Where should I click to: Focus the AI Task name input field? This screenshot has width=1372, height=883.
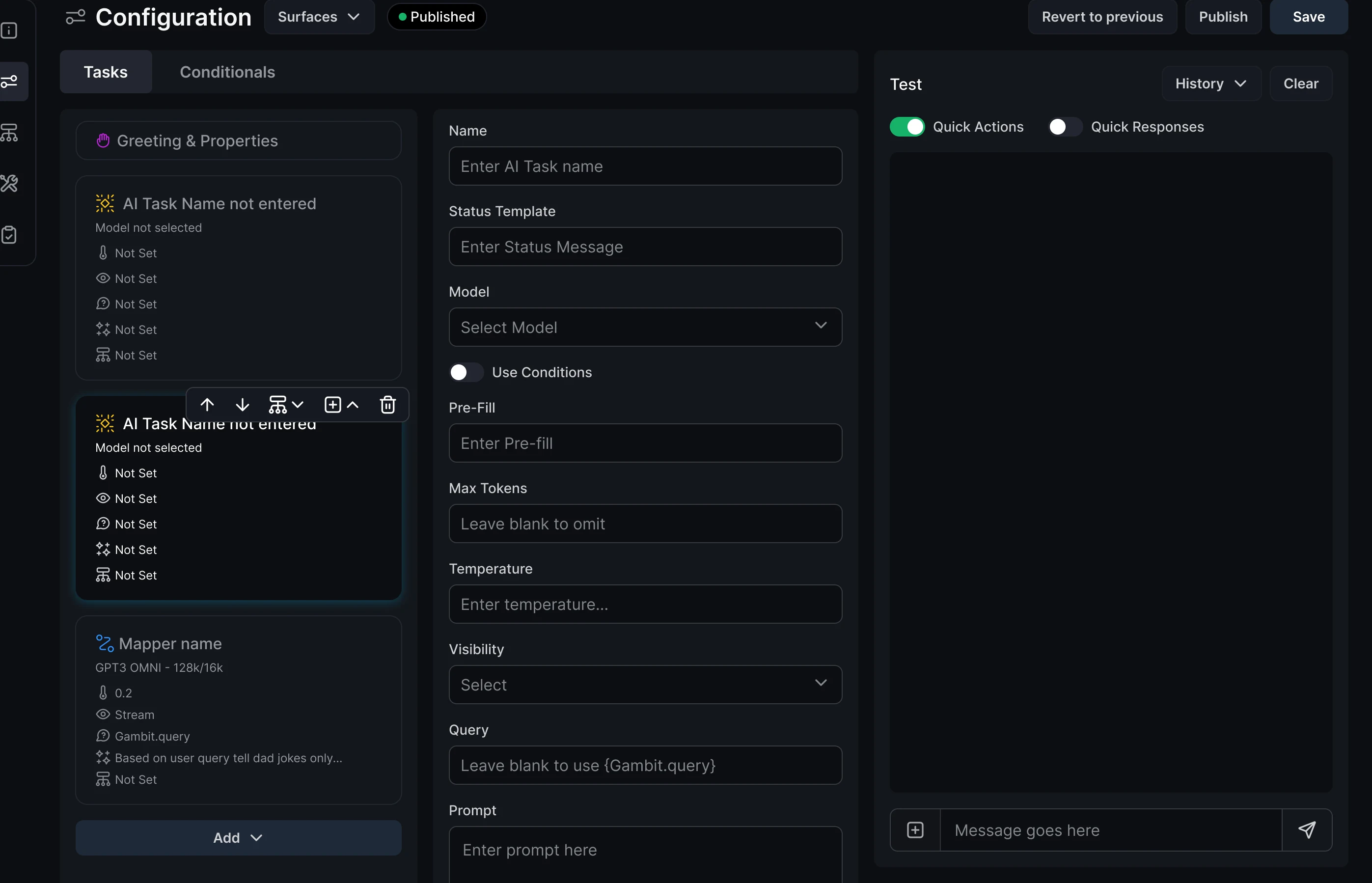point(645,166)
